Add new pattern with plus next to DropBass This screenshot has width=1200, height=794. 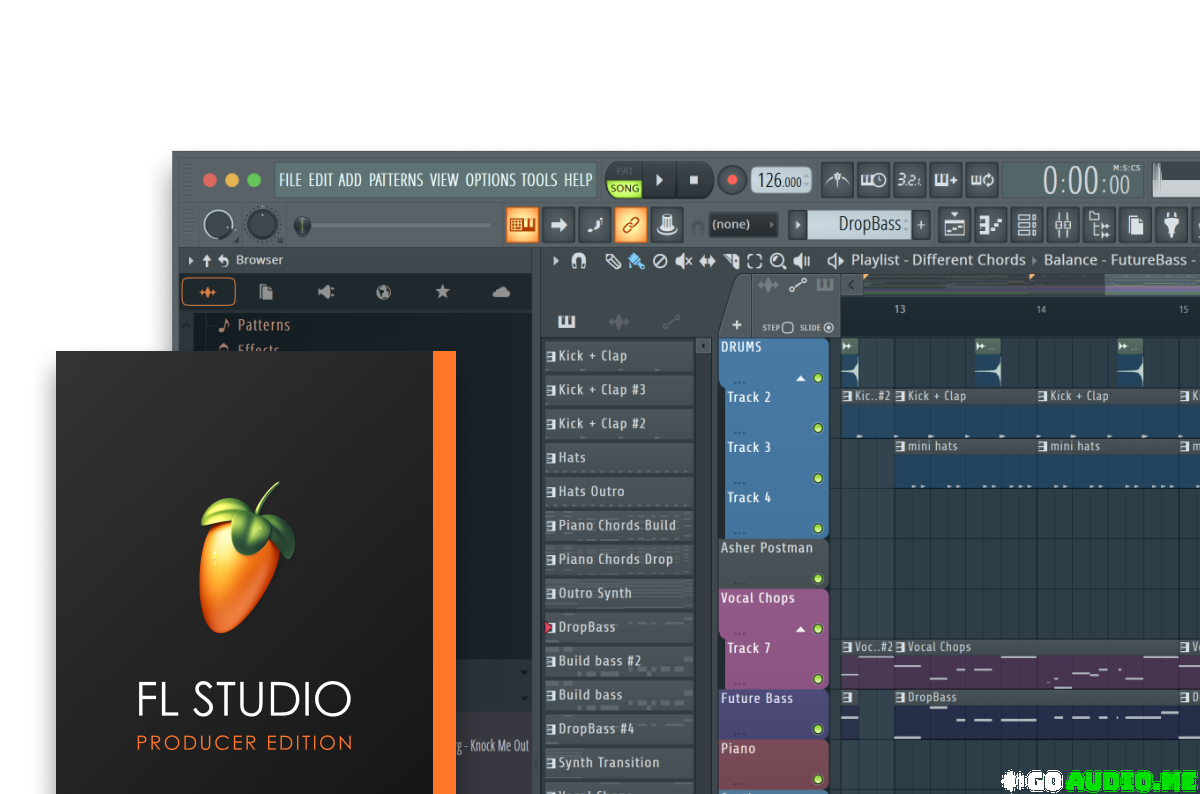tap(921, 225)
